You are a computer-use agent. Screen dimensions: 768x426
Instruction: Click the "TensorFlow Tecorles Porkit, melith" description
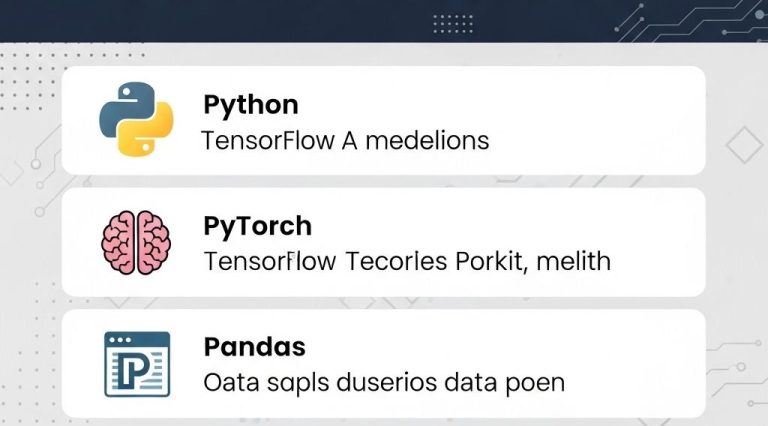[406, 262]
